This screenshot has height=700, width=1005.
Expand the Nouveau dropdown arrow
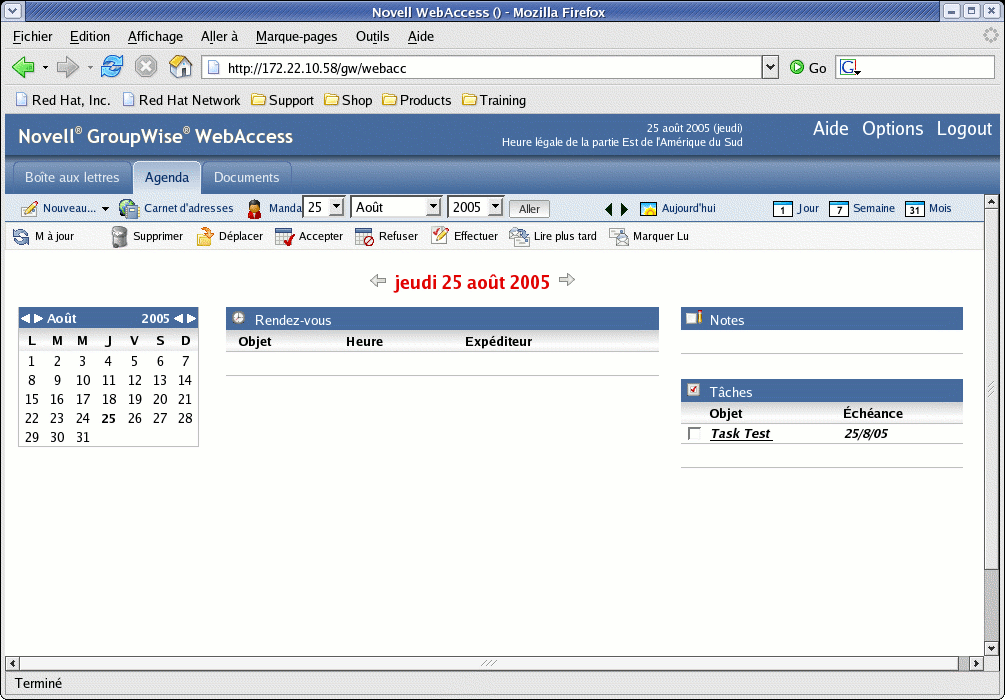point(105,210)
